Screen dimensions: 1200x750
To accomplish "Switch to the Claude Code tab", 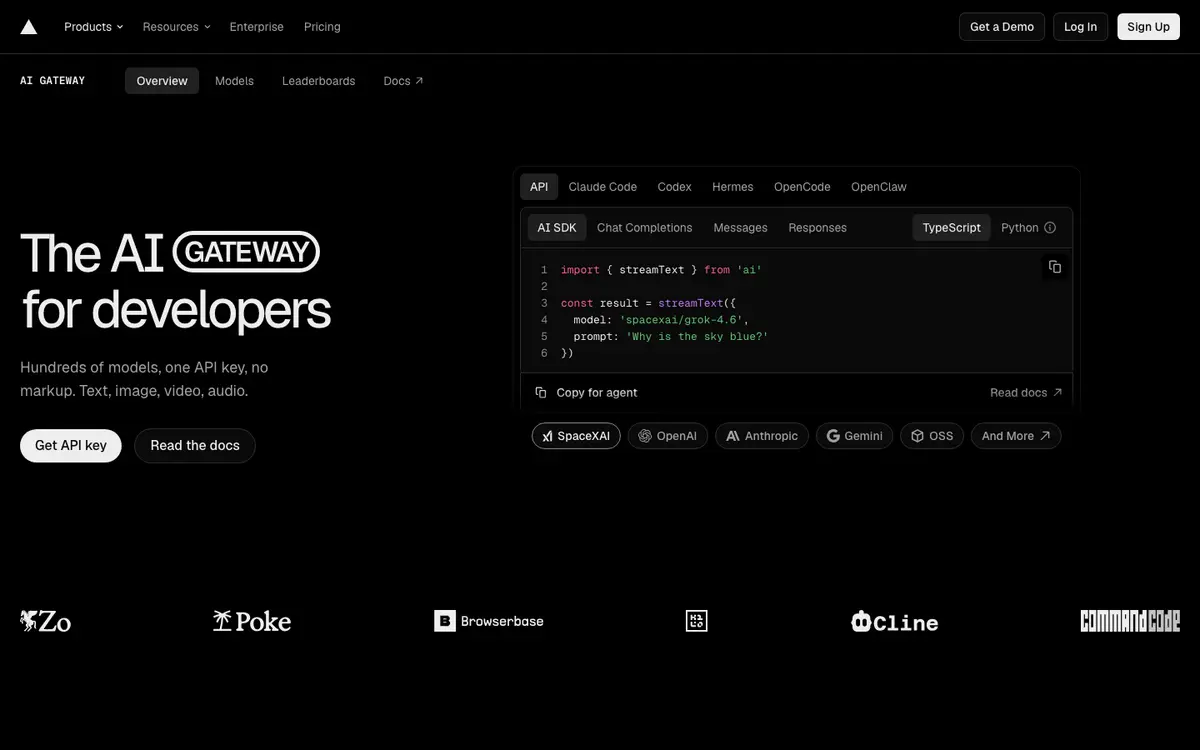I will coord(603,187).
